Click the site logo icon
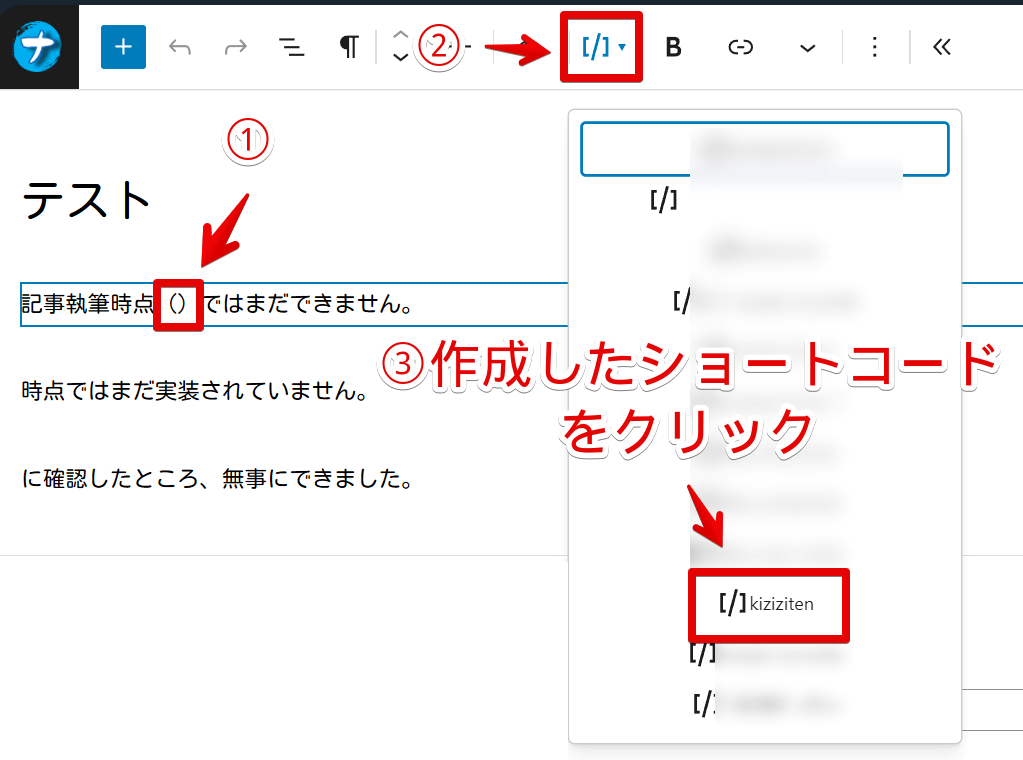Screen dimensions: 1023x760 coord(38,46)
